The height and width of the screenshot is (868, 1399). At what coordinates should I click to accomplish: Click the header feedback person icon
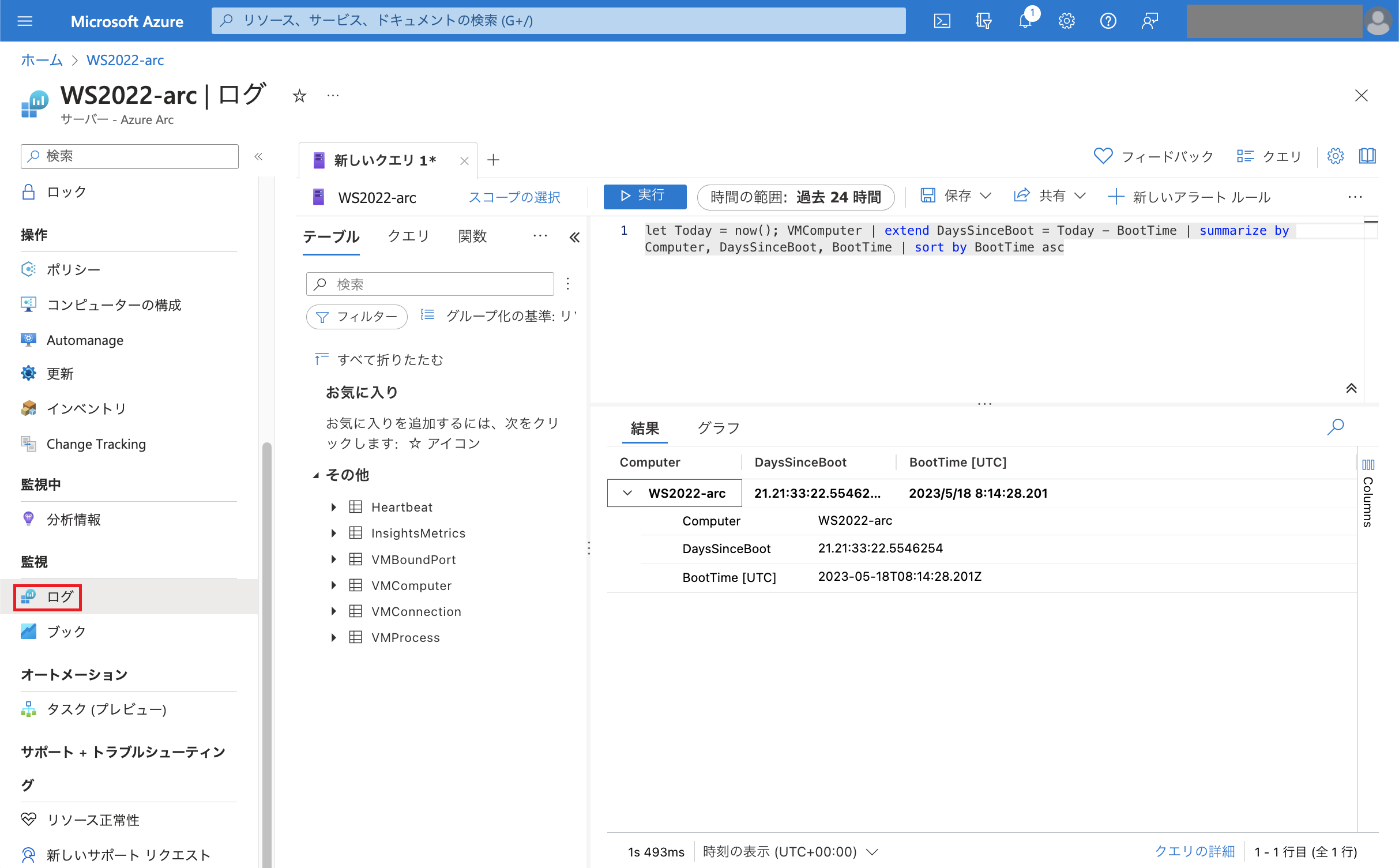tap(1149, 21)
